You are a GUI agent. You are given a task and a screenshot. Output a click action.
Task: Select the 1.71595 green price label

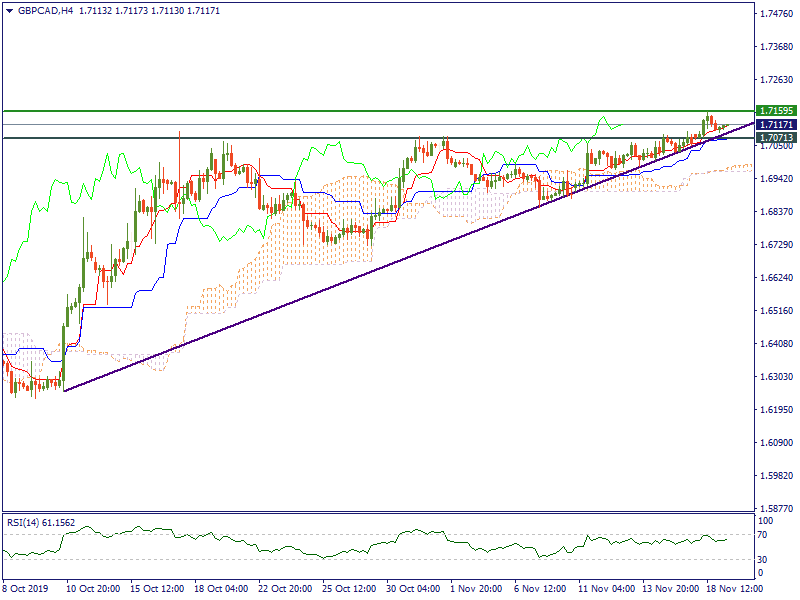776,111
